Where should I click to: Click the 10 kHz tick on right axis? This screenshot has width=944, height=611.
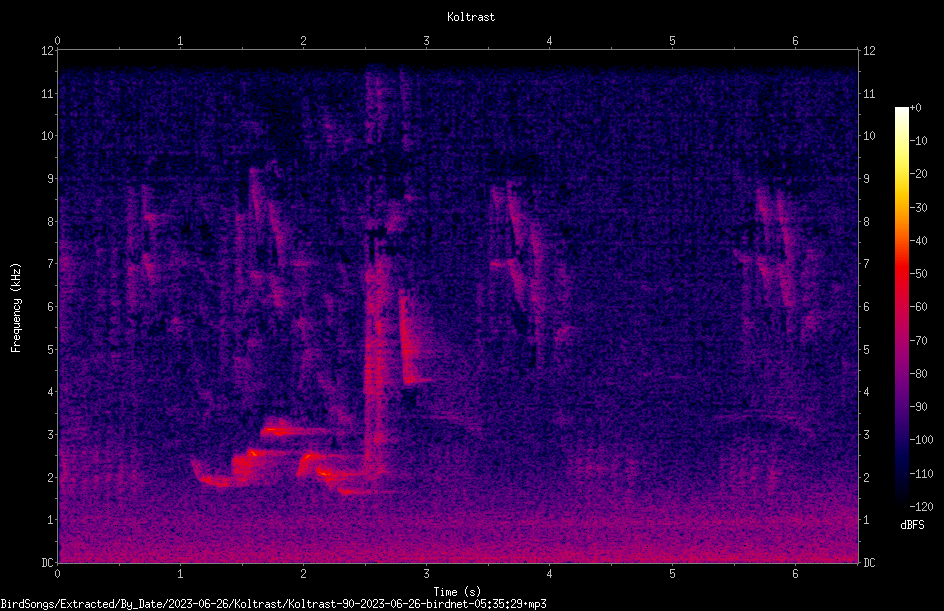[869, 136]
